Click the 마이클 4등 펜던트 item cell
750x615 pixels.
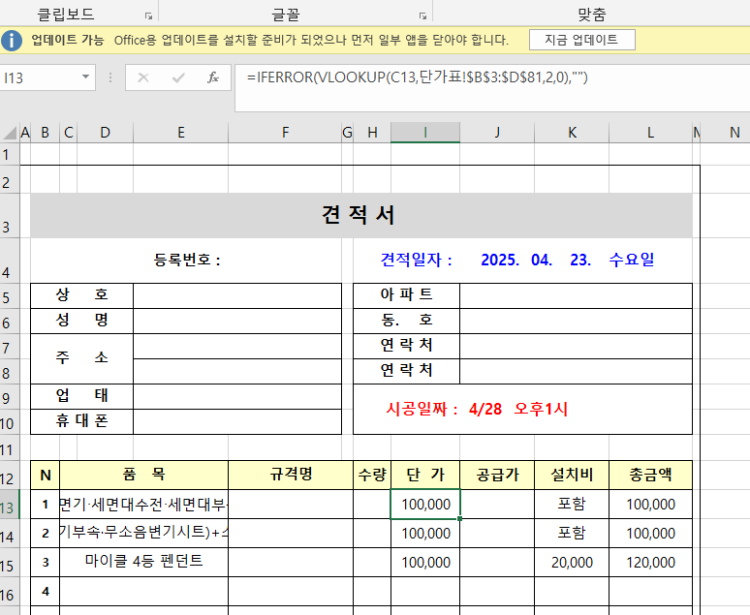[143, 562]
